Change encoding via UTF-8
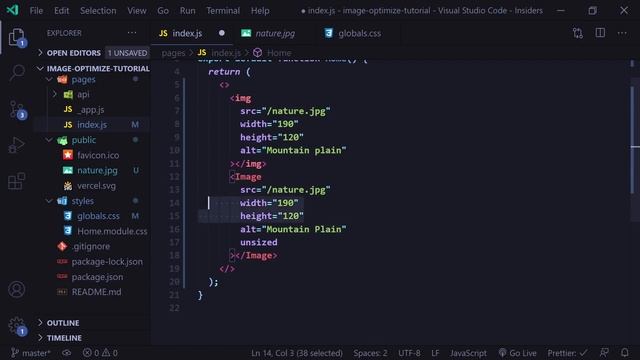Image resolution: width=640 pixels, height=360 pixels. point(409,353)
